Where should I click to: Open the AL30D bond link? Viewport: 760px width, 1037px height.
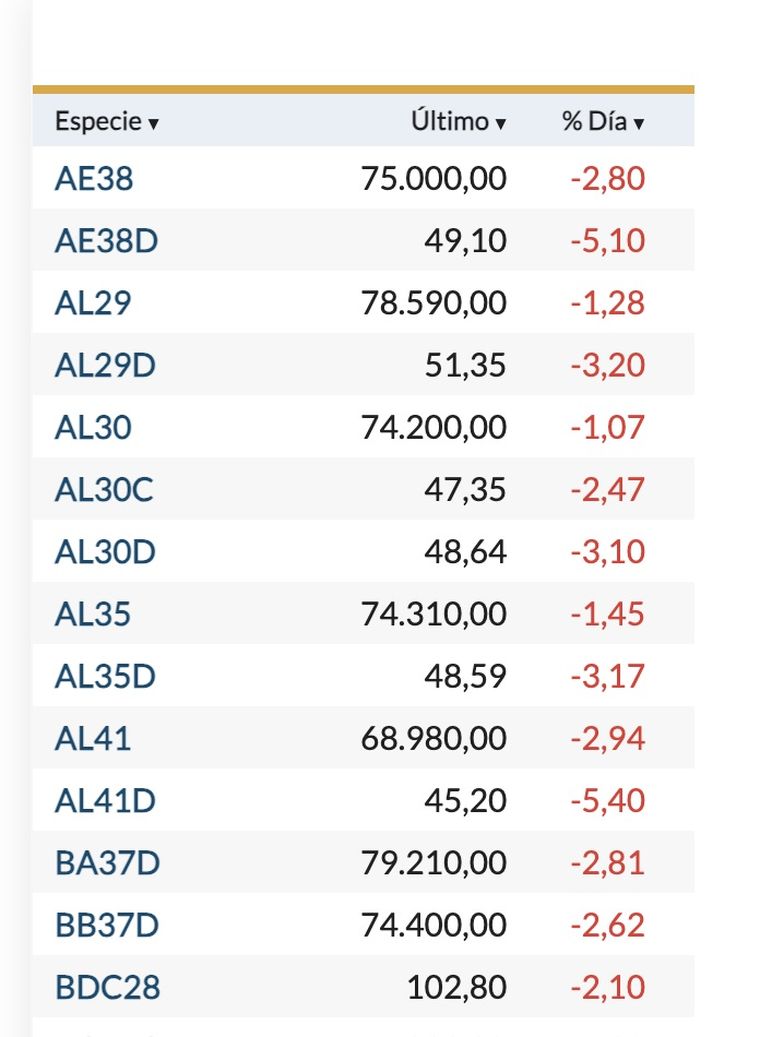click(x=105, y=552)
